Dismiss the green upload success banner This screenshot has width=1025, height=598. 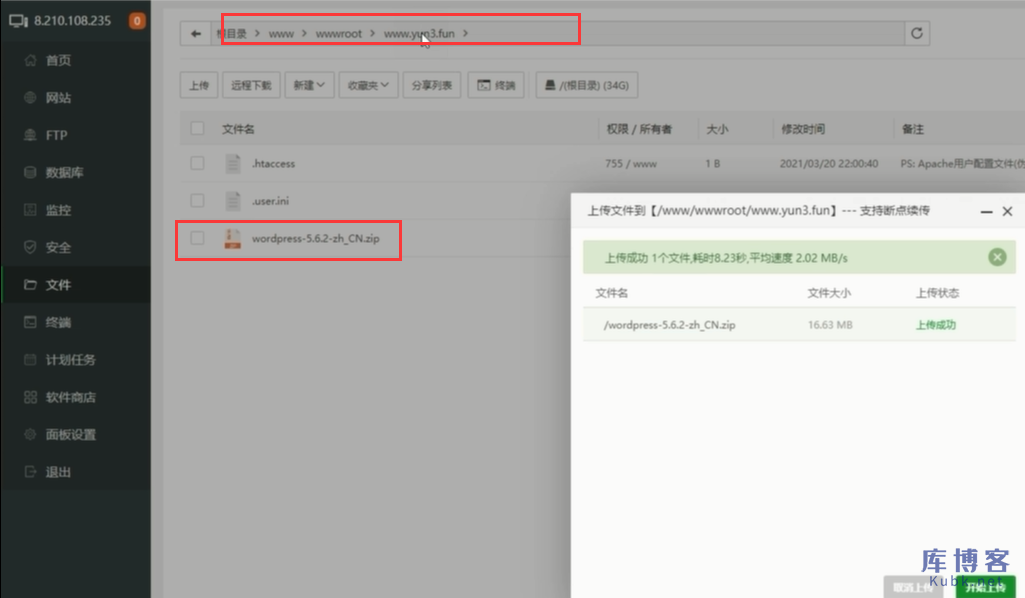click(x=996, y=257)
